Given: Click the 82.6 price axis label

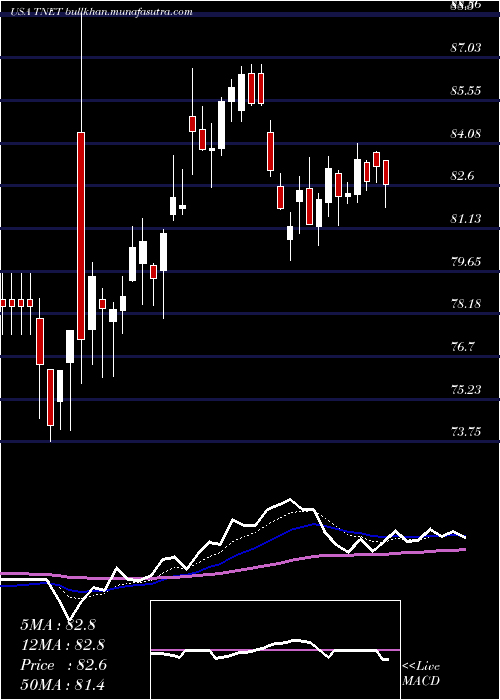Looking at the screenshot, I should [462, 176].
